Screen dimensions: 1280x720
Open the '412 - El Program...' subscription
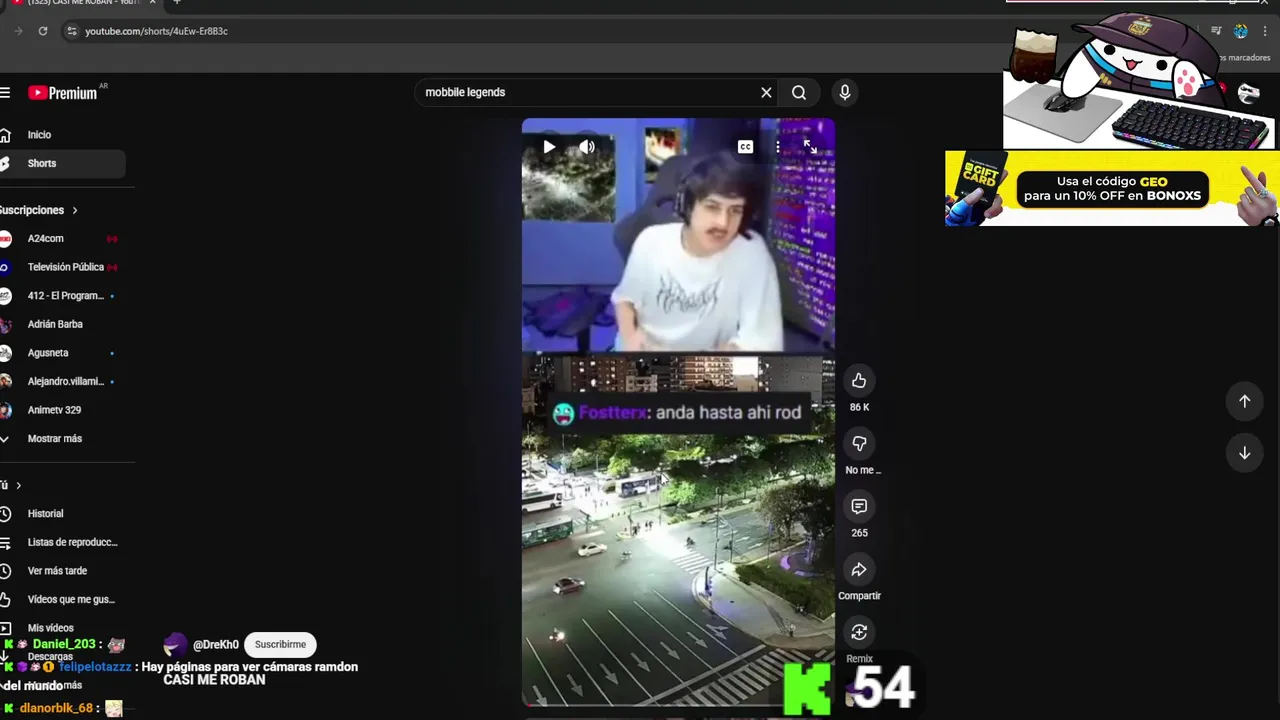tap(65, 296)
